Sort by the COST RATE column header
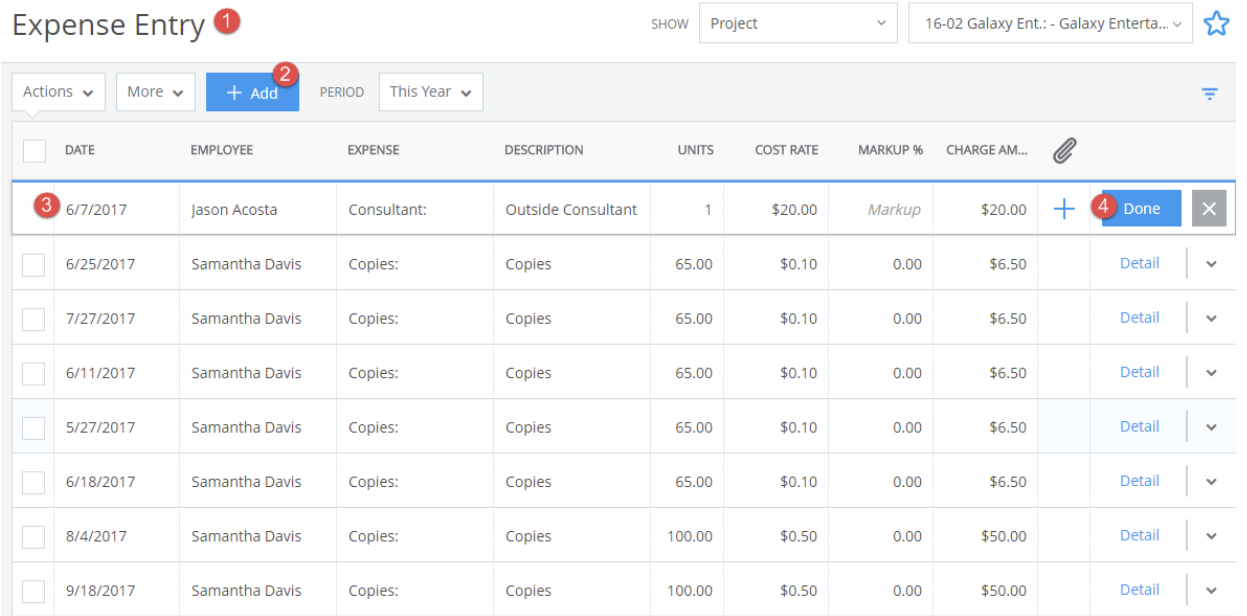This screenshot has height=616, width=1247. (x=786, y=150)
